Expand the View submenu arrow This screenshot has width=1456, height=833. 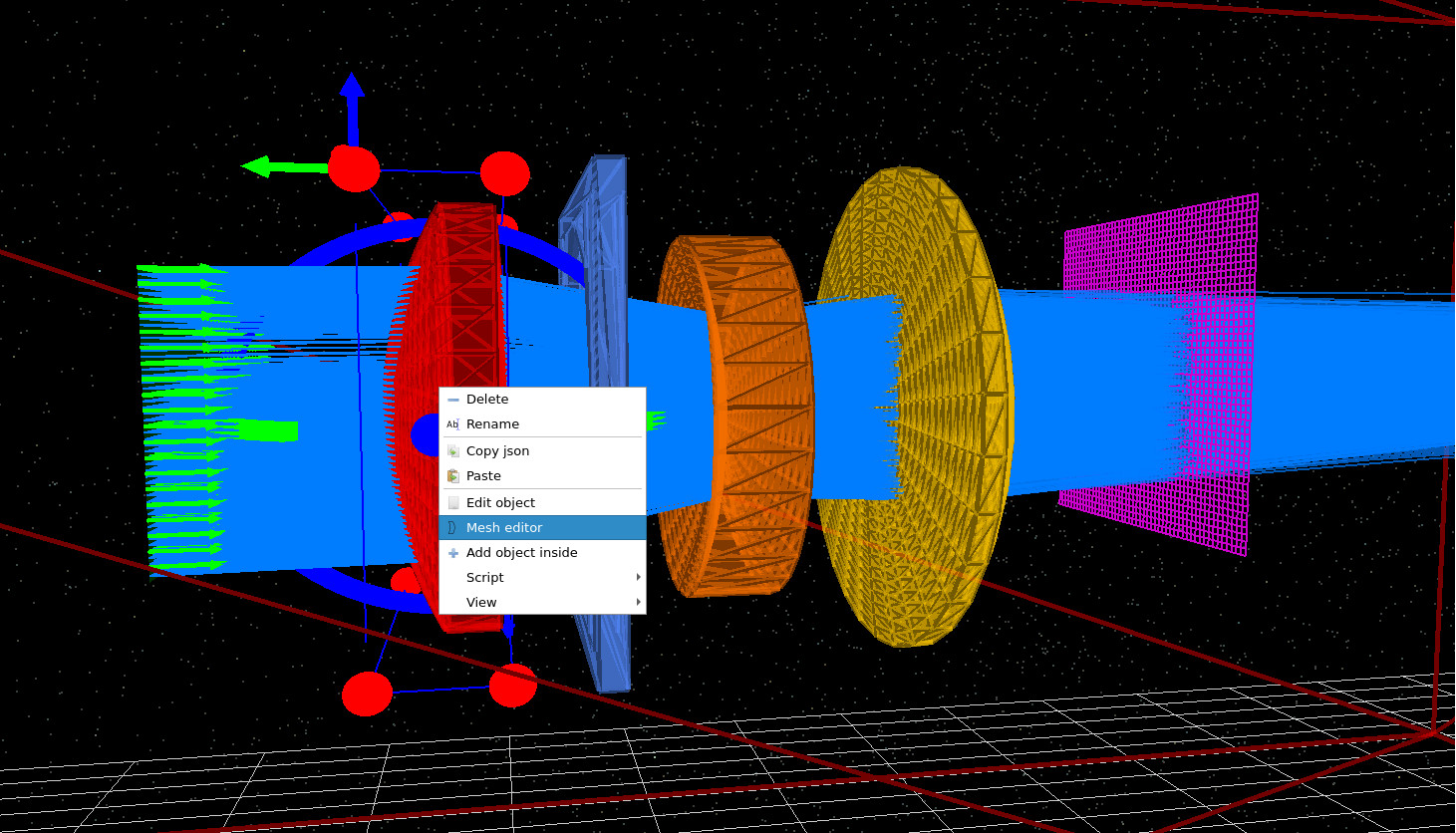coord(638,602)
